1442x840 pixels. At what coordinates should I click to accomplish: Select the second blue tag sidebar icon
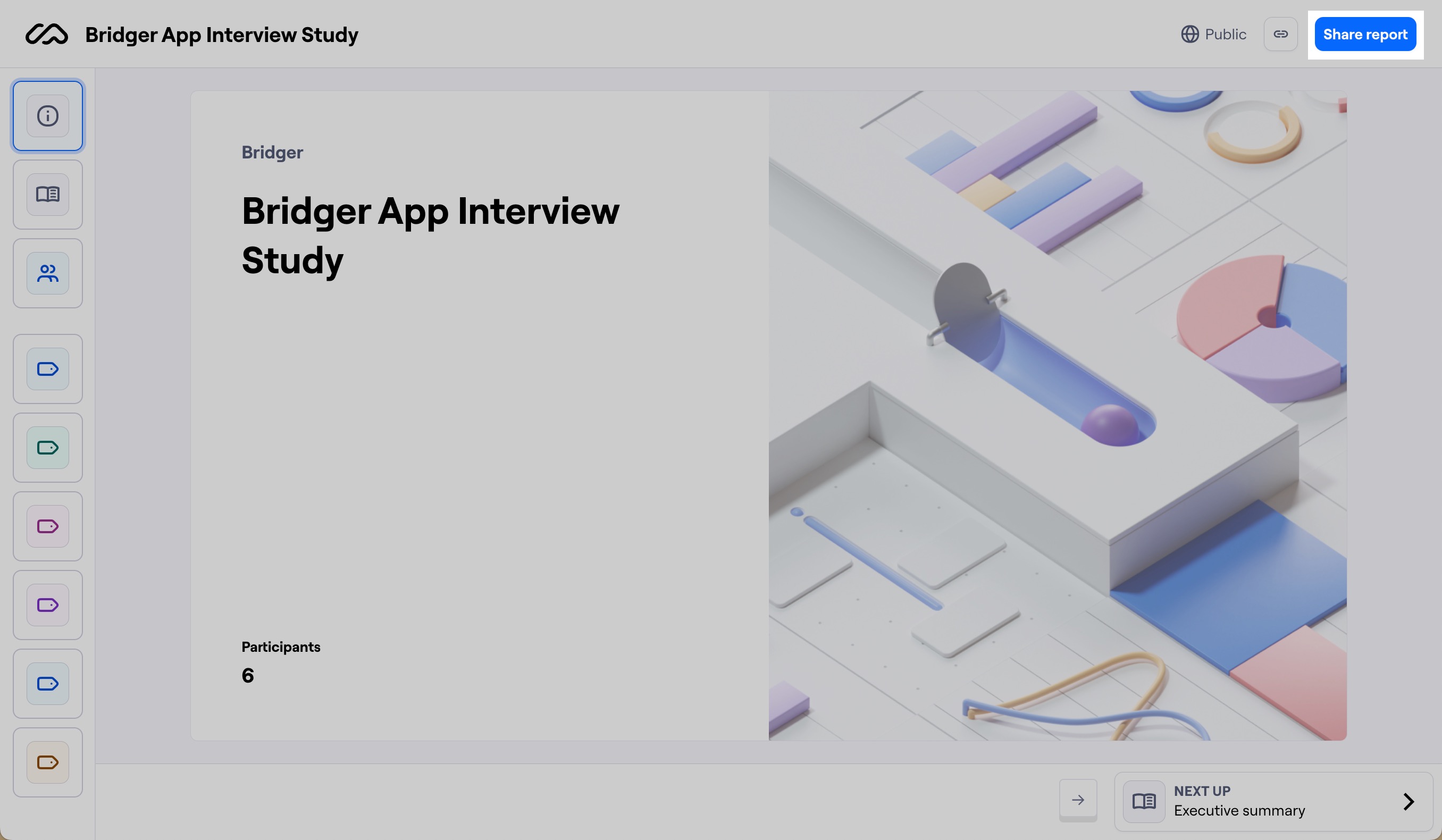click(47, 684)
